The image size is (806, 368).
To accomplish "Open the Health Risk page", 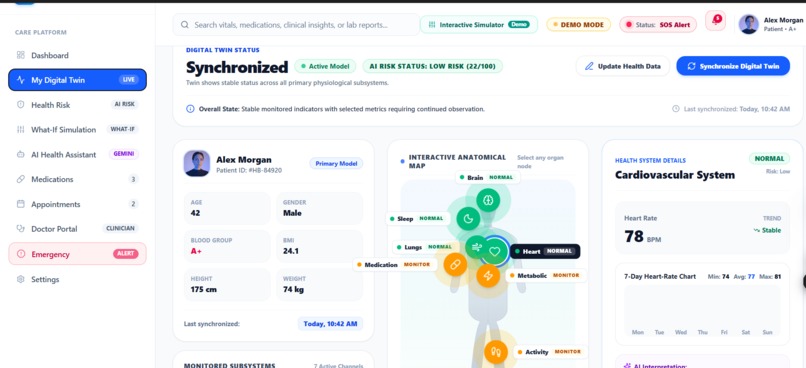I will [x=77, y=105].
